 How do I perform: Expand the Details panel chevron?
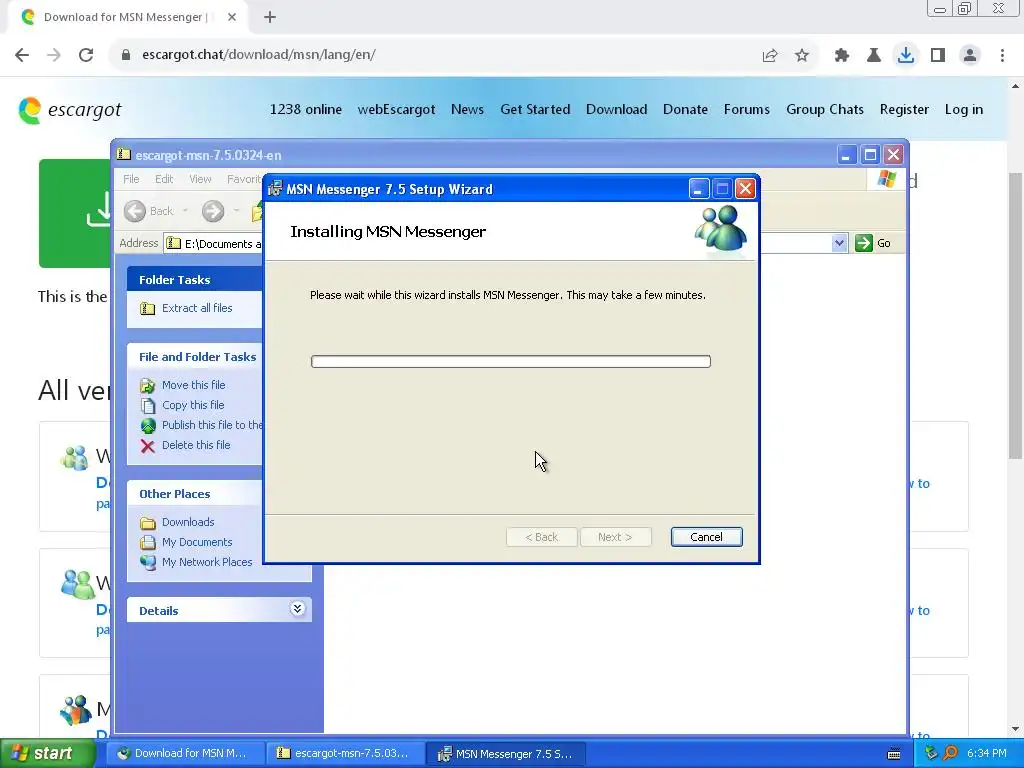click(x=297, y=609)
